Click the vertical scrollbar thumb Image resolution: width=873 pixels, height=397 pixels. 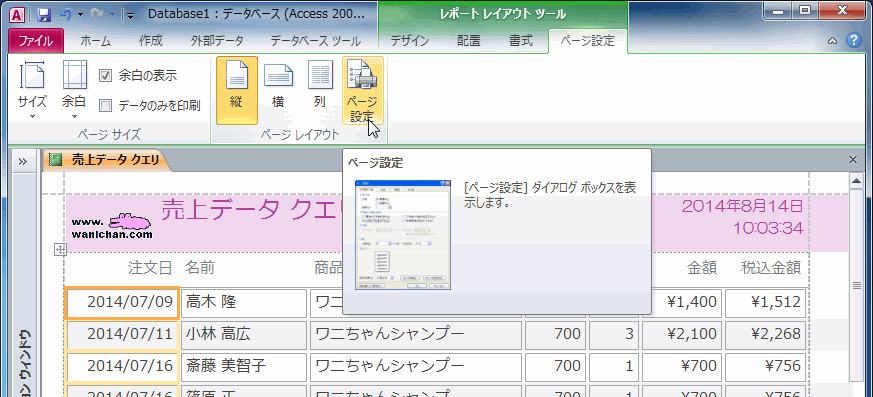coord(856,285)
